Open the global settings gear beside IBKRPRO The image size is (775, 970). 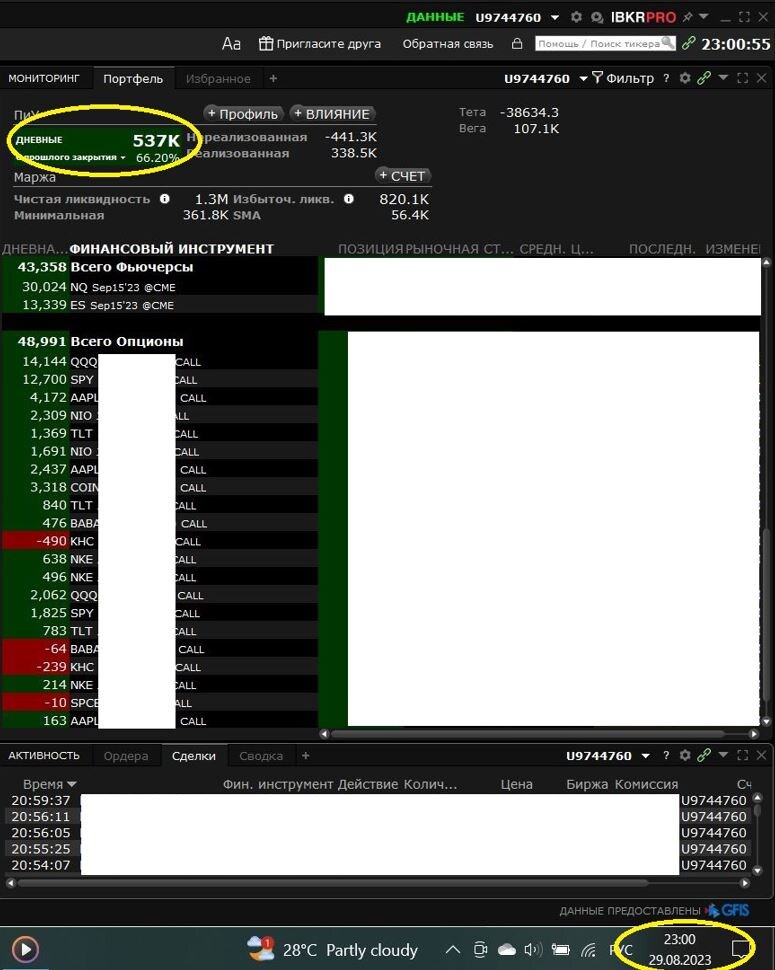[576, 17]
